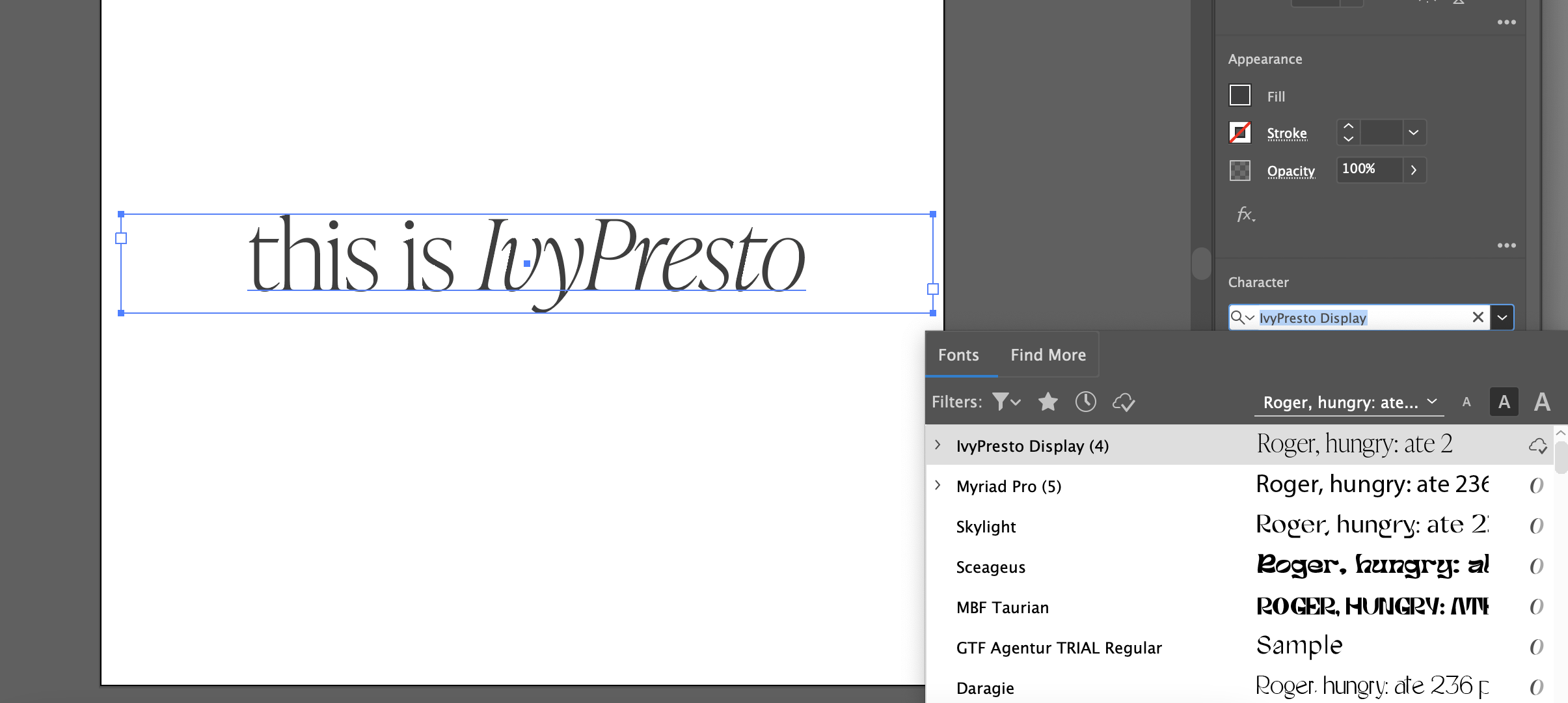The image size is (1568, 703).
Task: Click MBF Taurian OpenType icon
Action: [x=1536, y=607]
